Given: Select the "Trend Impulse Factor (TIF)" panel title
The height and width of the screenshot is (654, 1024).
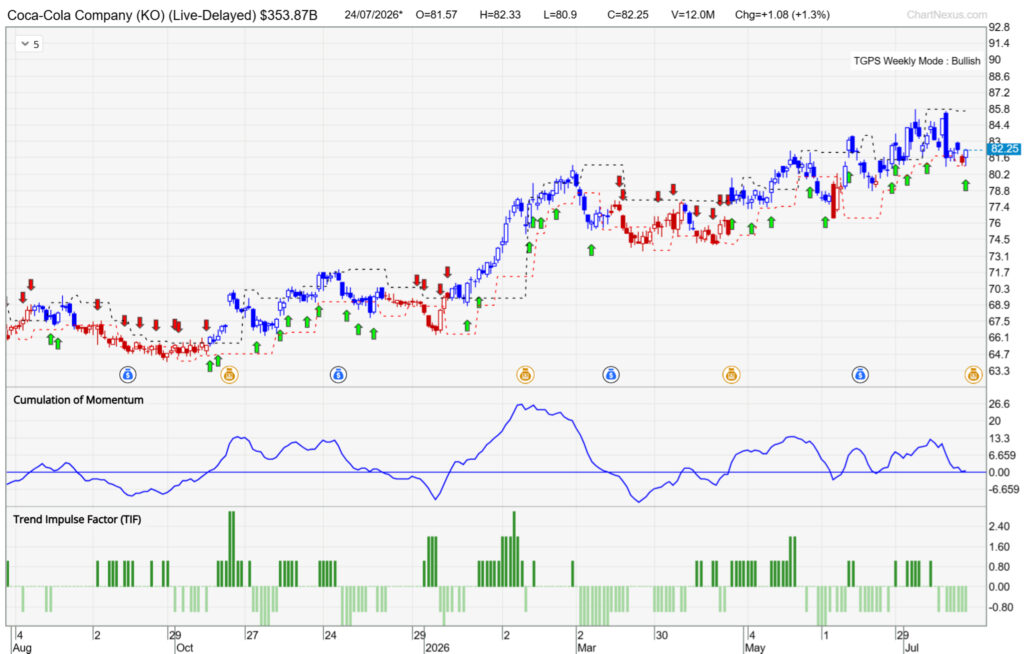Looking at the screenshot, I should tap(77, 519).
